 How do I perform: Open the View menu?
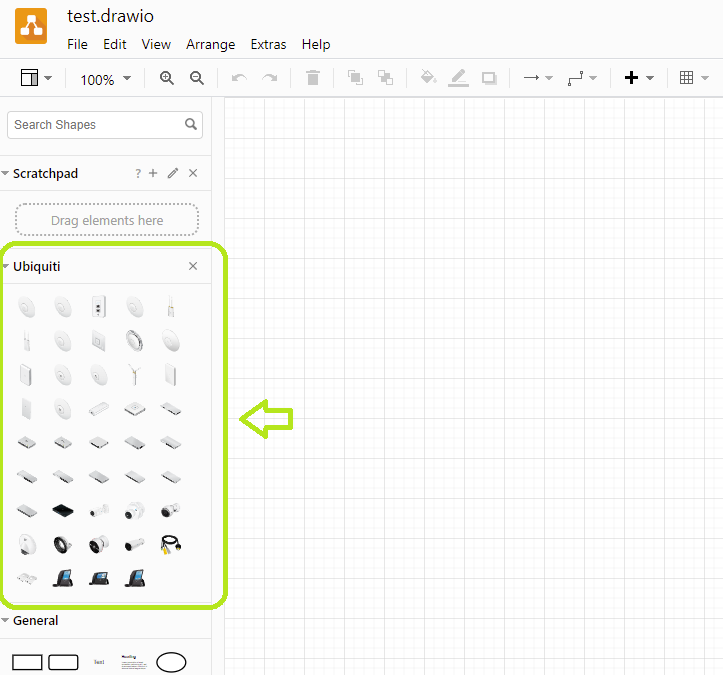156,44
